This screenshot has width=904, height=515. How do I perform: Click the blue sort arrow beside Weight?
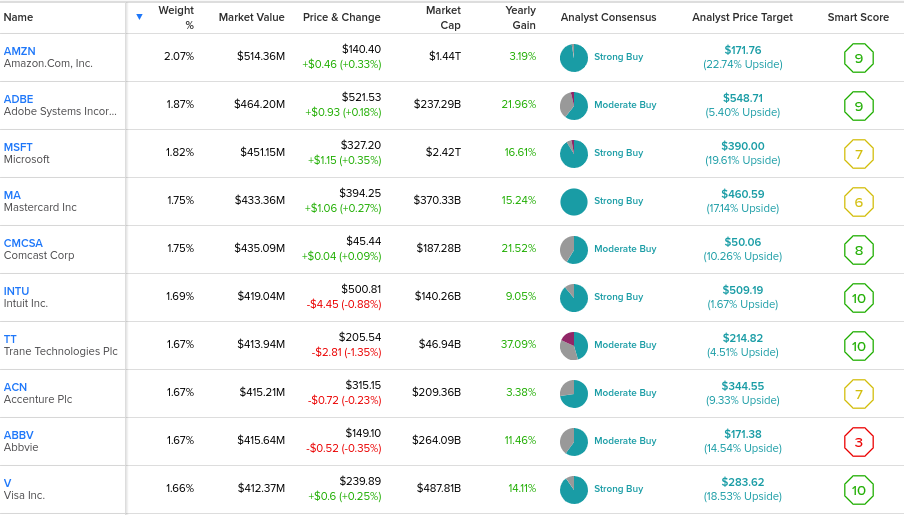click(139, 17)
